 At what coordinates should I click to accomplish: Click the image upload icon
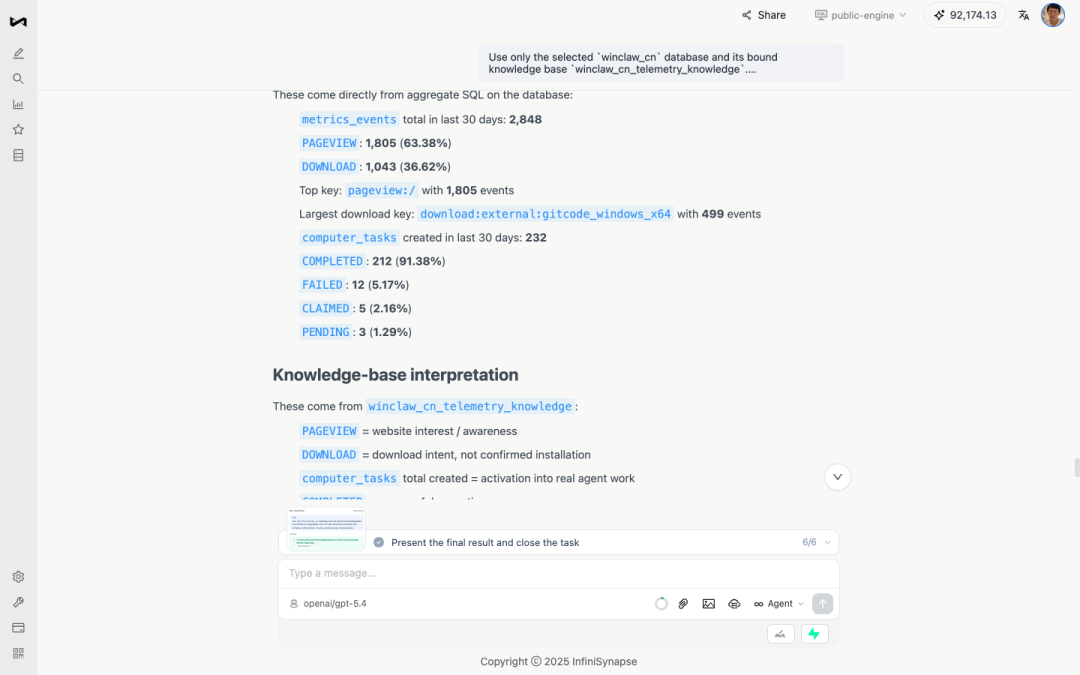click(709, 604)
